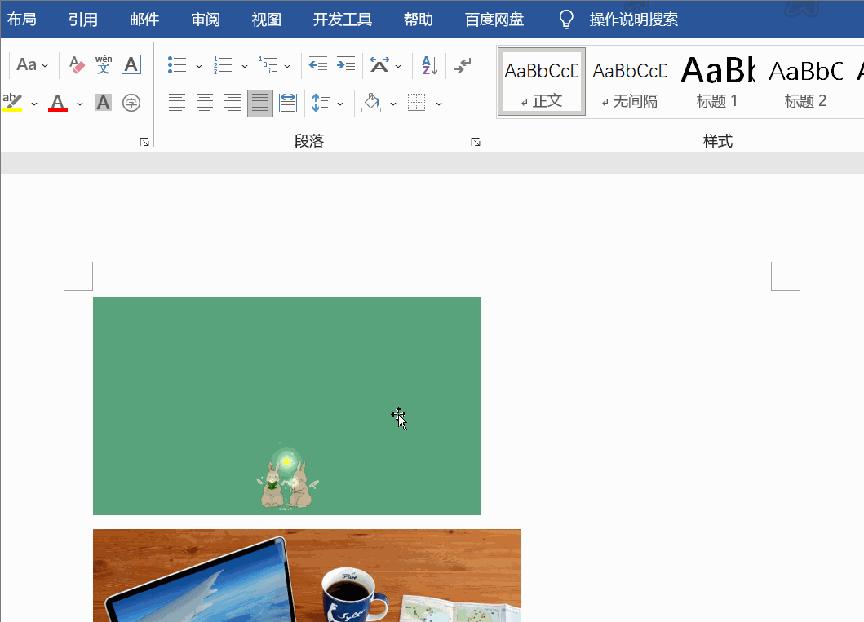This screenshot has height=622, width=864.
Task: Select the bullets list icon
Action: 177,64
